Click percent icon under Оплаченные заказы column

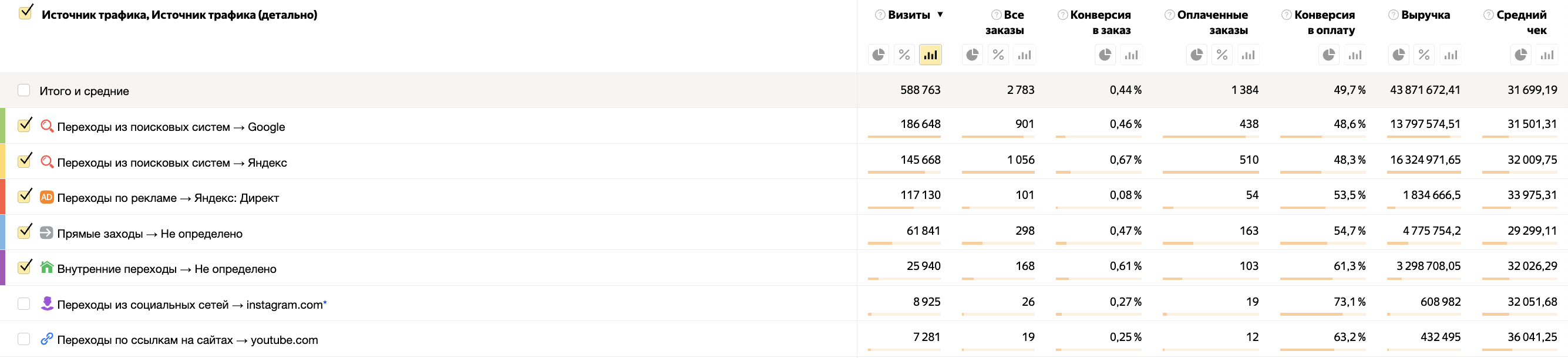pyautogui.click(x=1222, y=55)
